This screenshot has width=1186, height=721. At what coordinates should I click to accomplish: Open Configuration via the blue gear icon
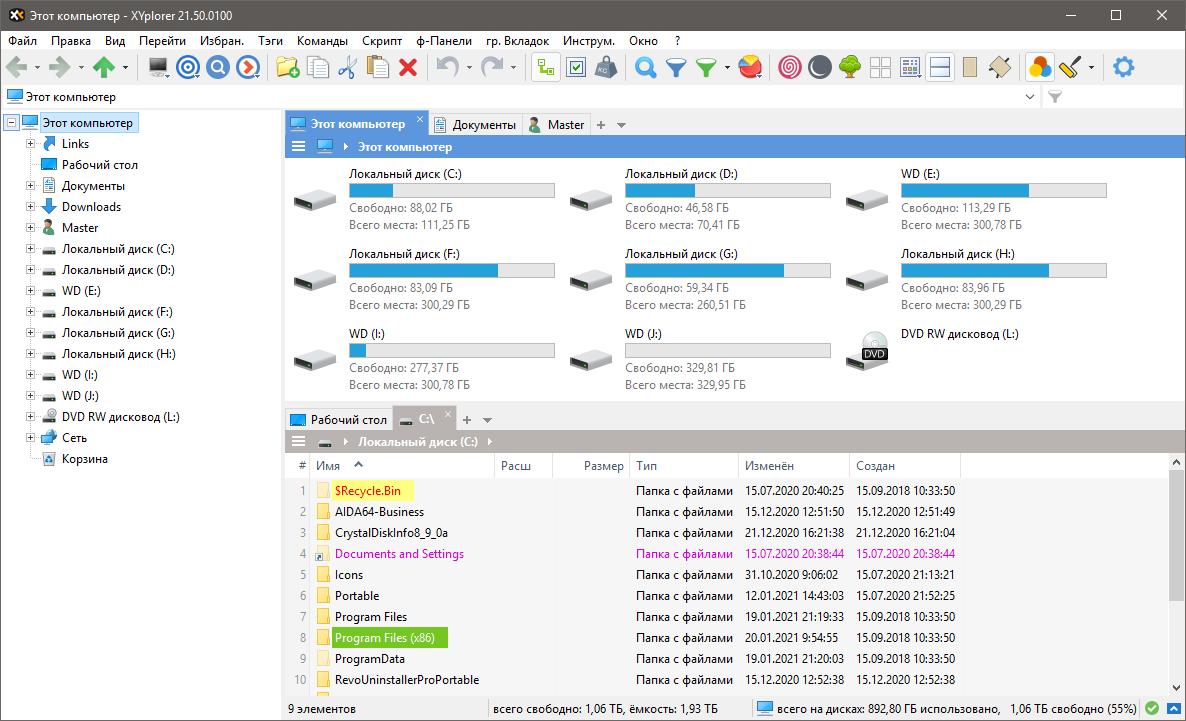[1124, 67]
